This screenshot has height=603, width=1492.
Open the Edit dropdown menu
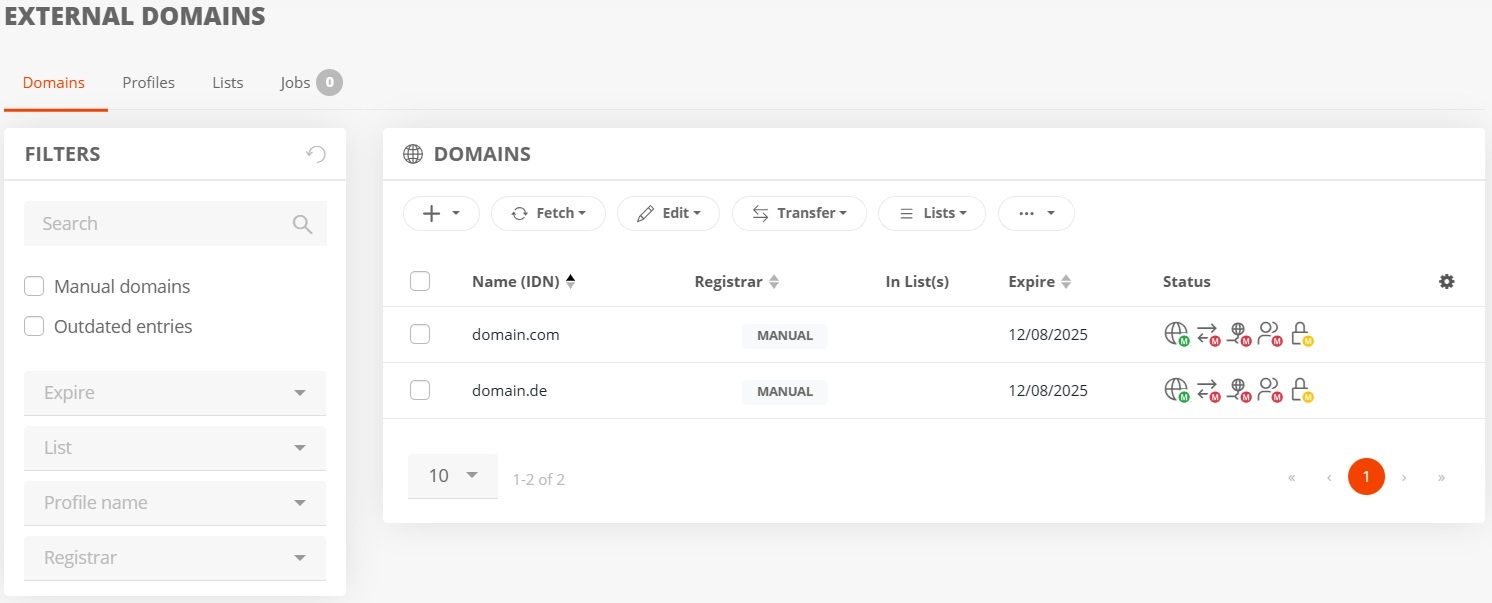point(668,213)
